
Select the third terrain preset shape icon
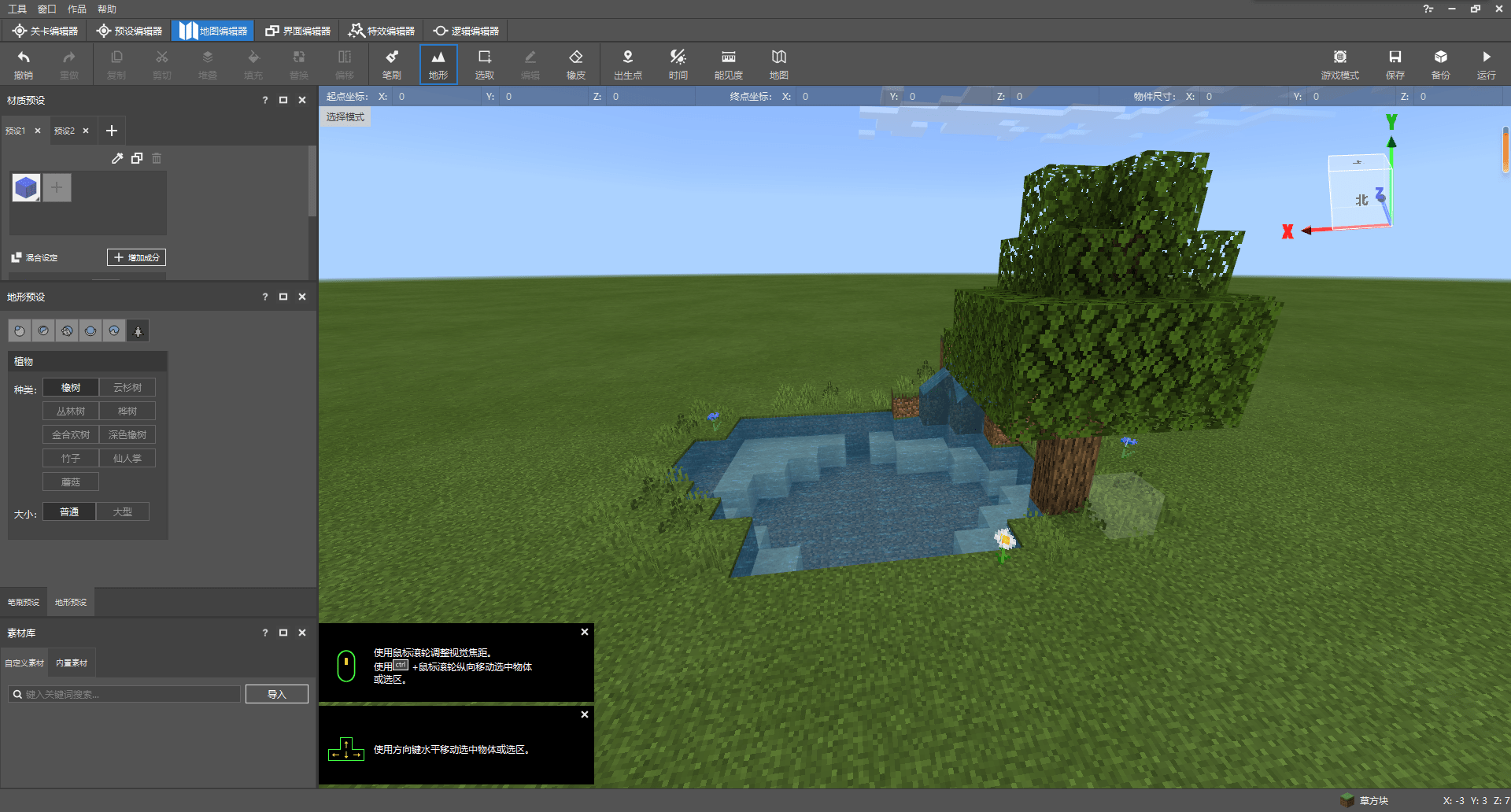67,330
